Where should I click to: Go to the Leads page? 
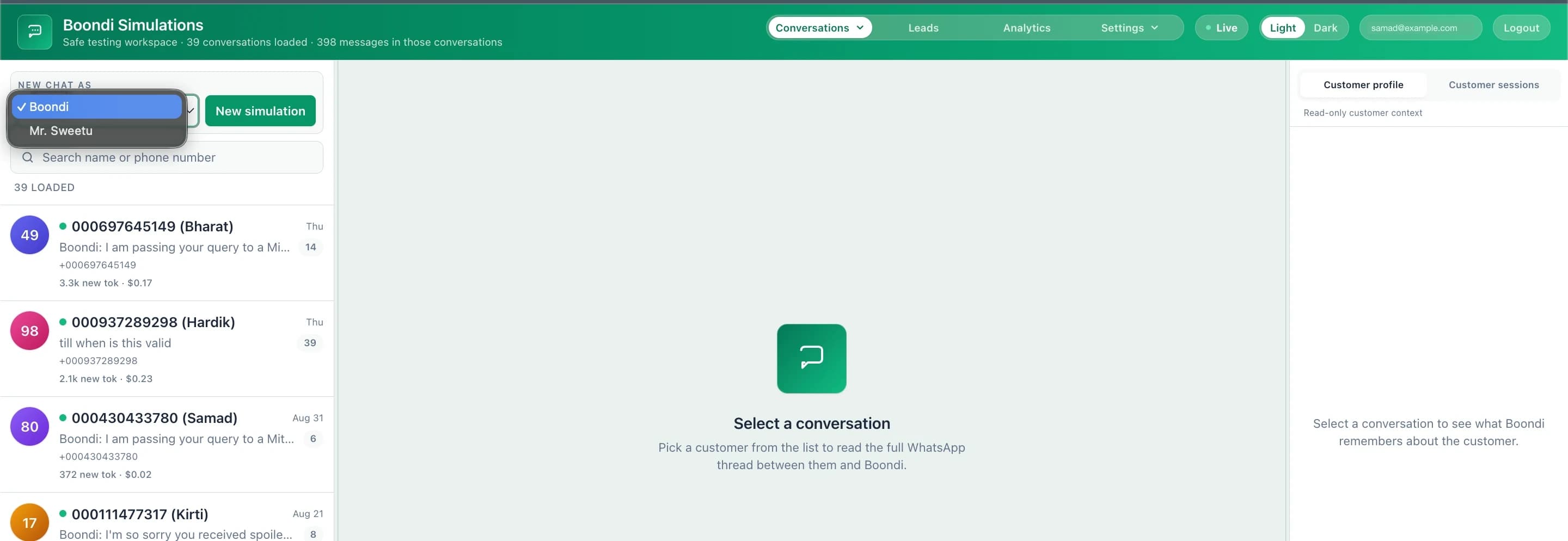pos(923,28)
